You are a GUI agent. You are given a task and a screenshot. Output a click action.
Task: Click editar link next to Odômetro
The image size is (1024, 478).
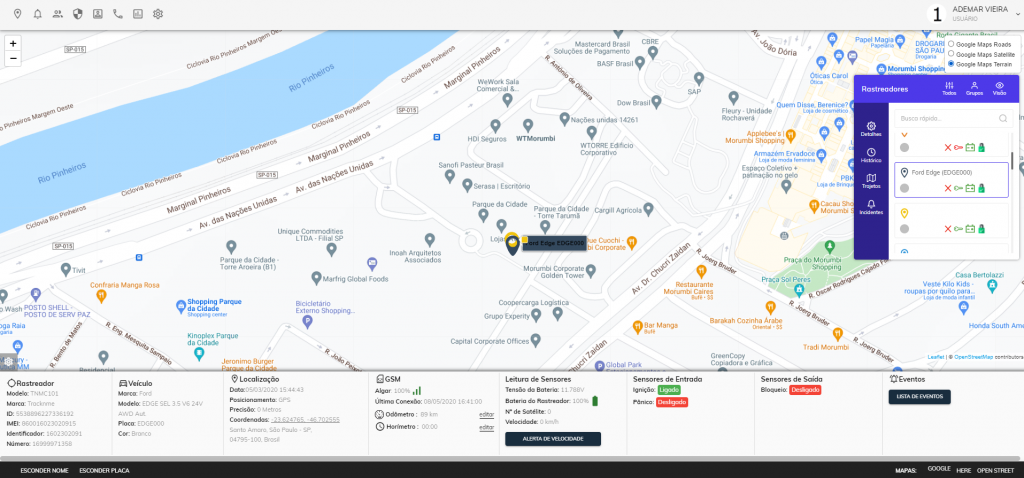487,415
